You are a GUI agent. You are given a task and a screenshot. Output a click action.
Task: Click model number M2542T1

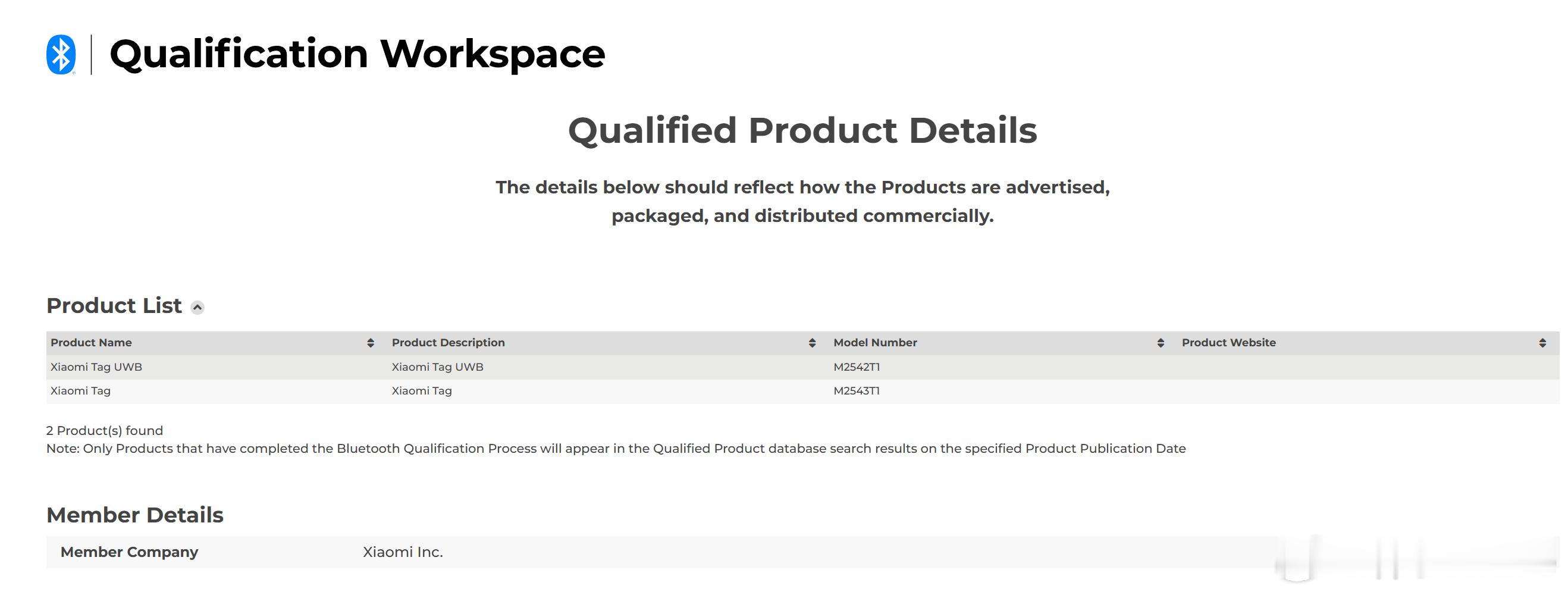tap(857, 367)
